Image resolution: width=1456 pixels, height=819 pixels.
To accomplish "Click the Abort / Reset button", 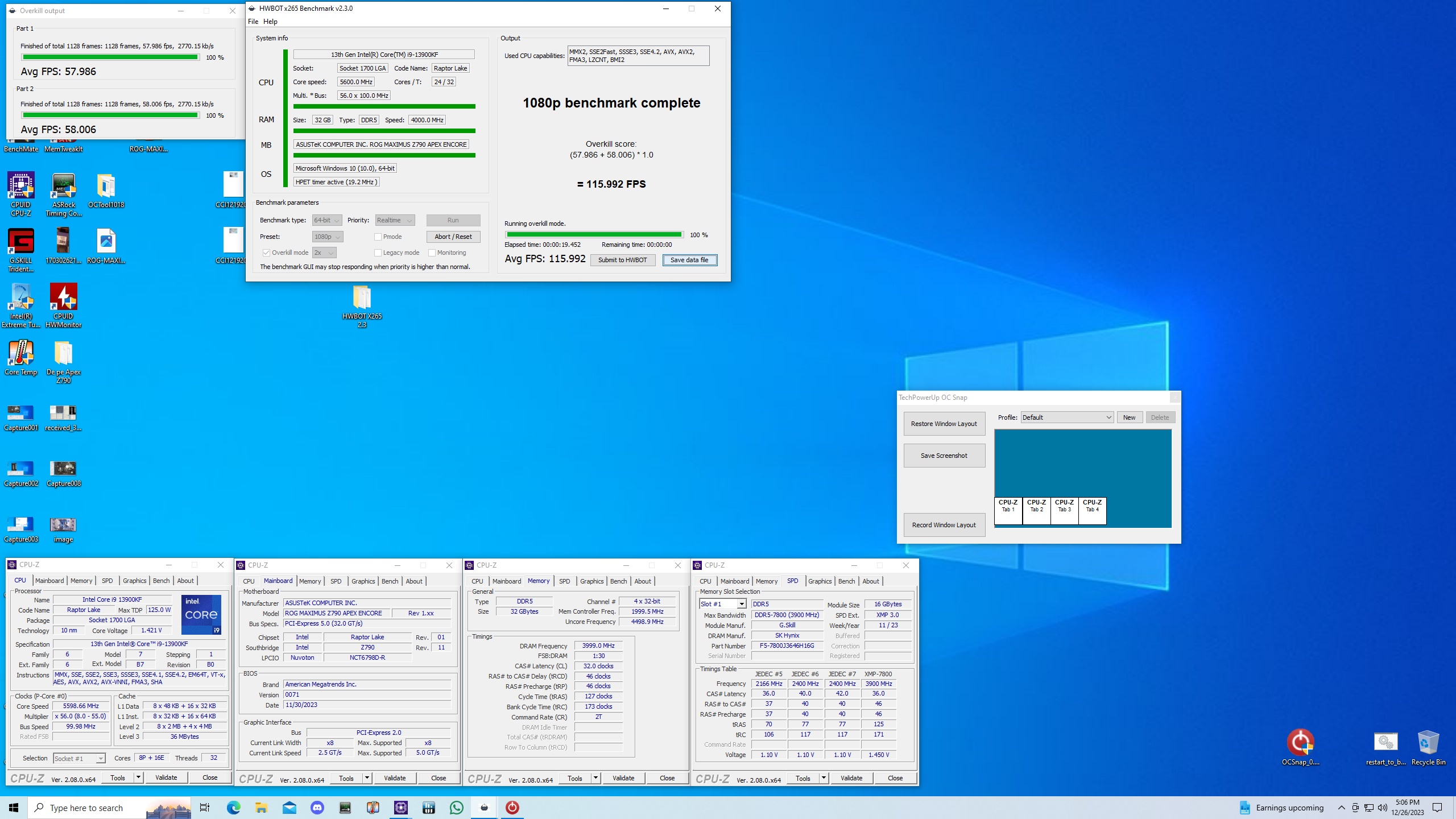I will pos(453,237).
